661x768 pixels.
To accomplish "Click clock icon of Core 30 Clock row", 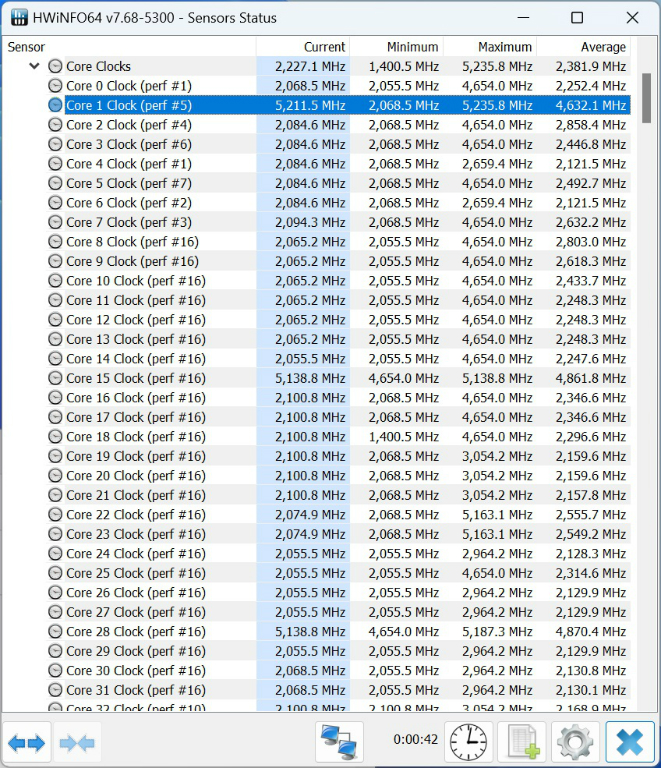I will pos(55,671).
